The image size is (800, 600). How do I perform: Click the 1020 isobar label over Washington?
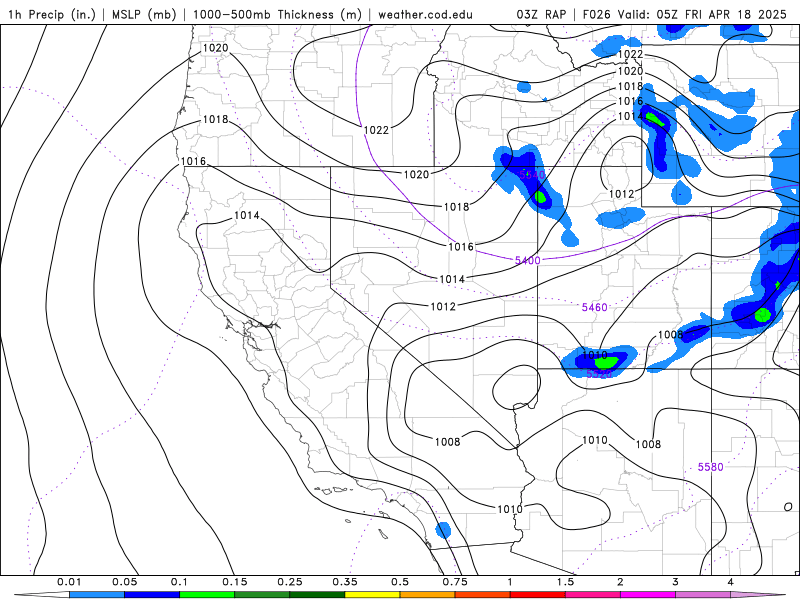tap(216, 48)
